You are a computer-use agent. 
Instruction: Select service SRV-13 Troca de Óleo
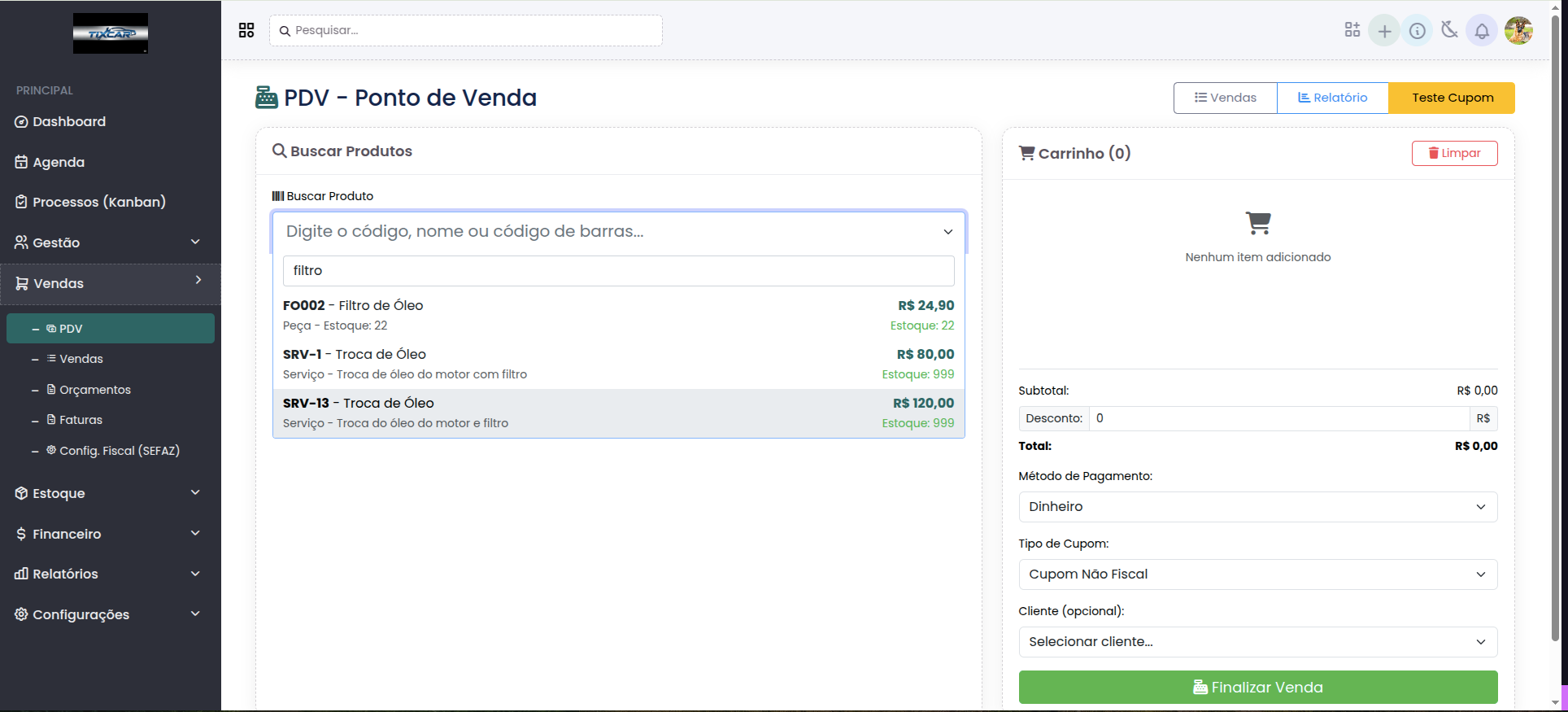619,413
